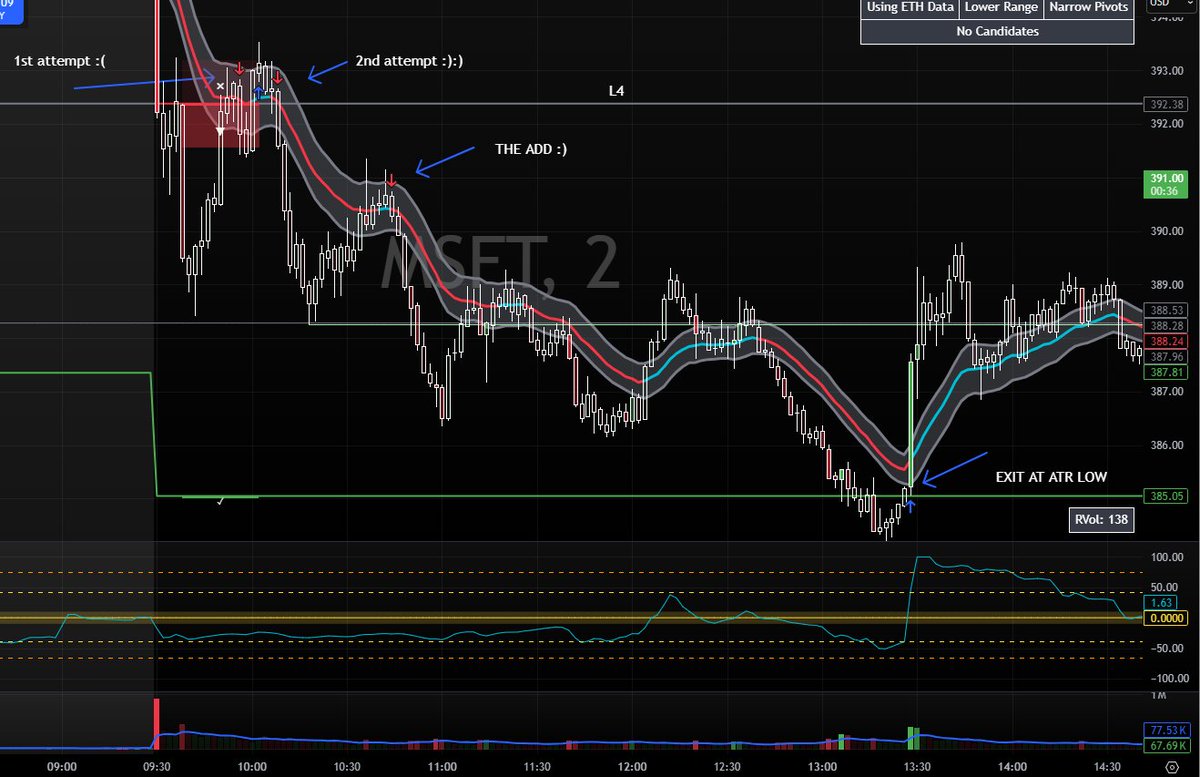The image size is (1200, 777).
Task: Click the 09:30 time axis label
Action: point(157,765)
